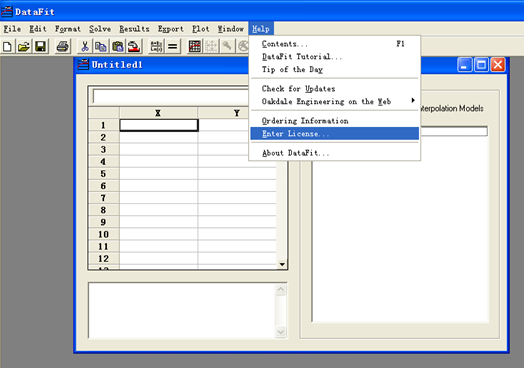Select row header 3

104,150
